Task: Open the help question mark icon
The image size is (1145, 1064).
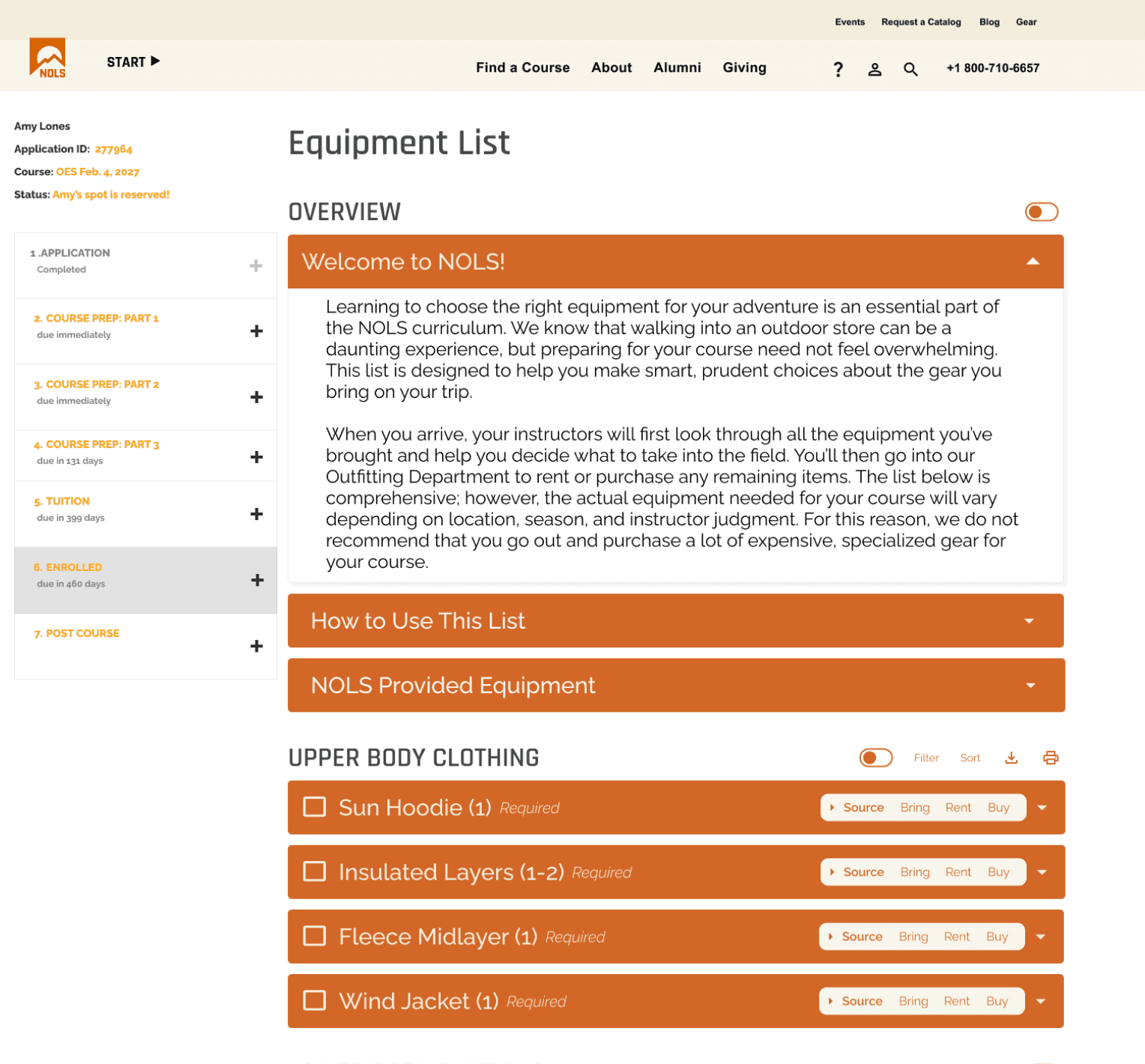Action: pyautogui.click(x=838, y=69)
